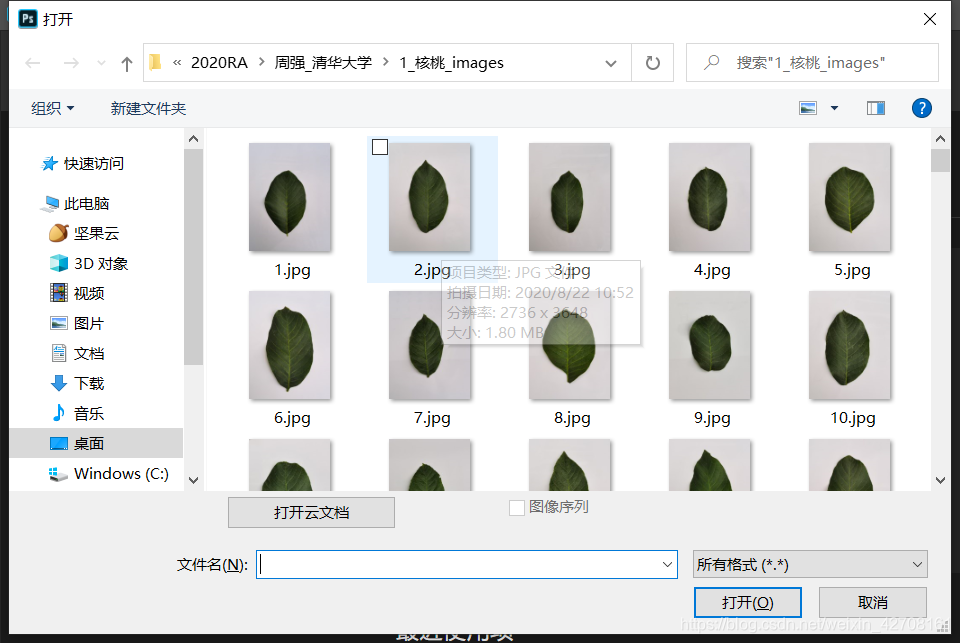Click the Help question mark icon
The width and height of the screenshot is (960, 643).
(921, 108)
